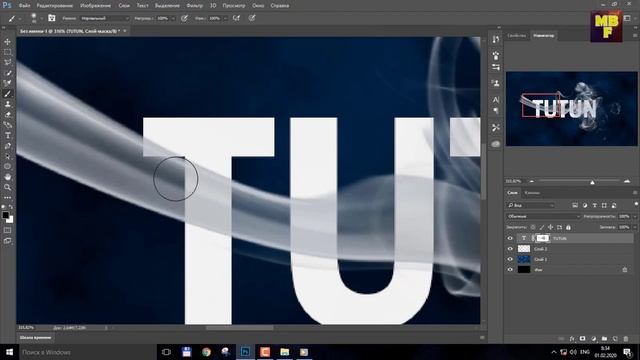
Task: Click the pressure for size icon
Action: (252, 18)
